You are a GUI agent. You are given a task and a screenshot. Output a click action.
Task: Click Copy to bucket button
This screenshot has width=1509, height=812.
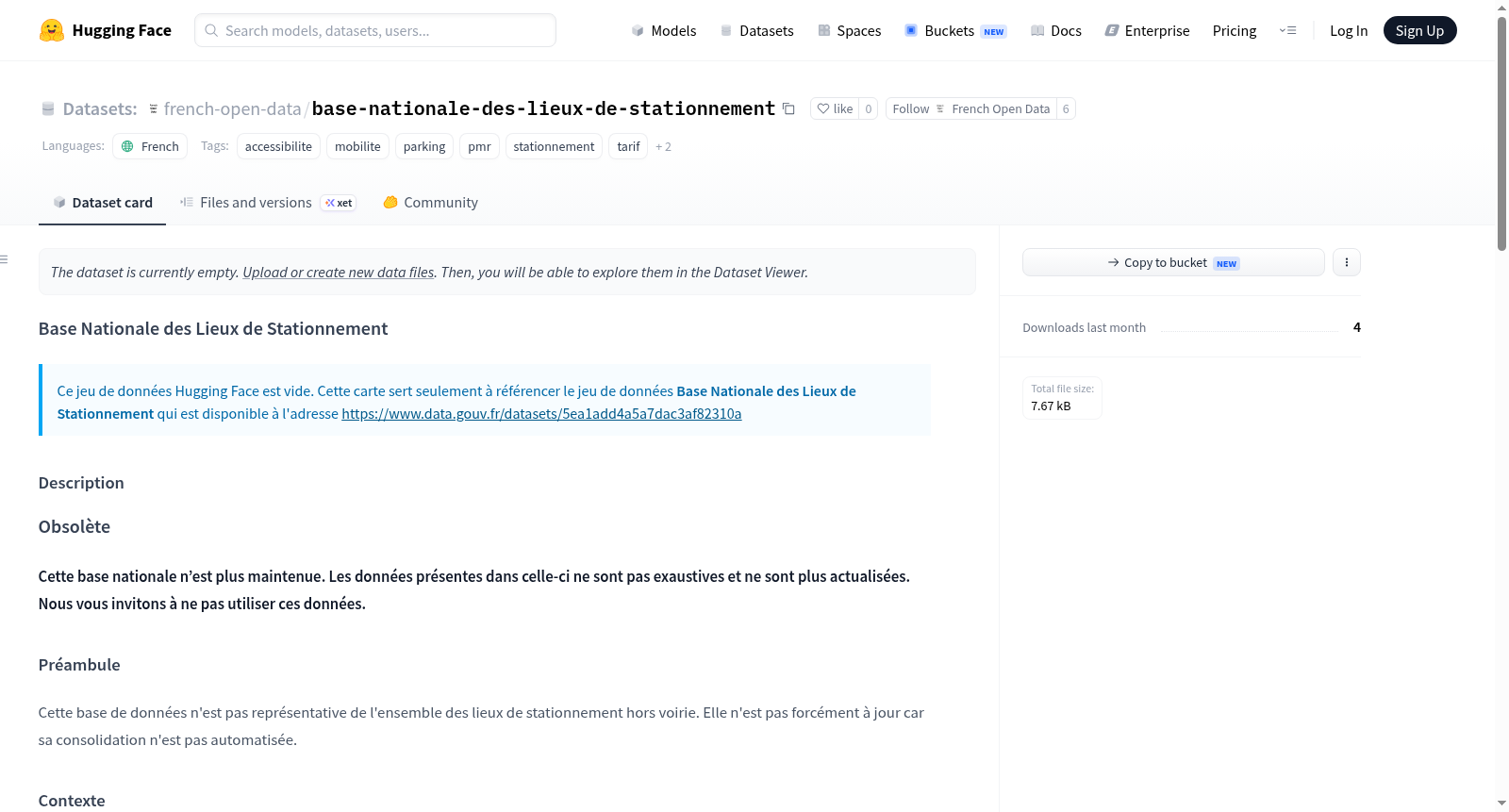[x=1173, y=262]
